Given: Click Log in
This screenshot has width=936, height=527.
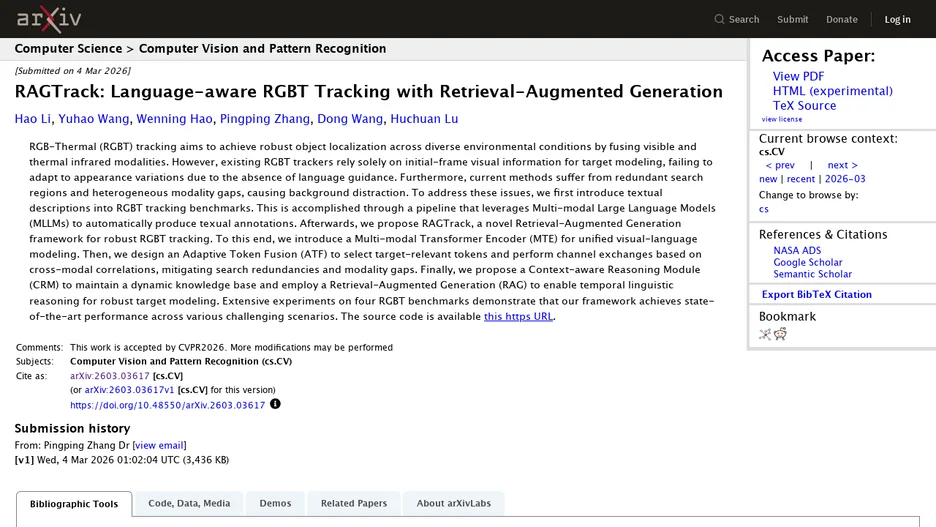Looking at the screenshot, I should point(897,19).
